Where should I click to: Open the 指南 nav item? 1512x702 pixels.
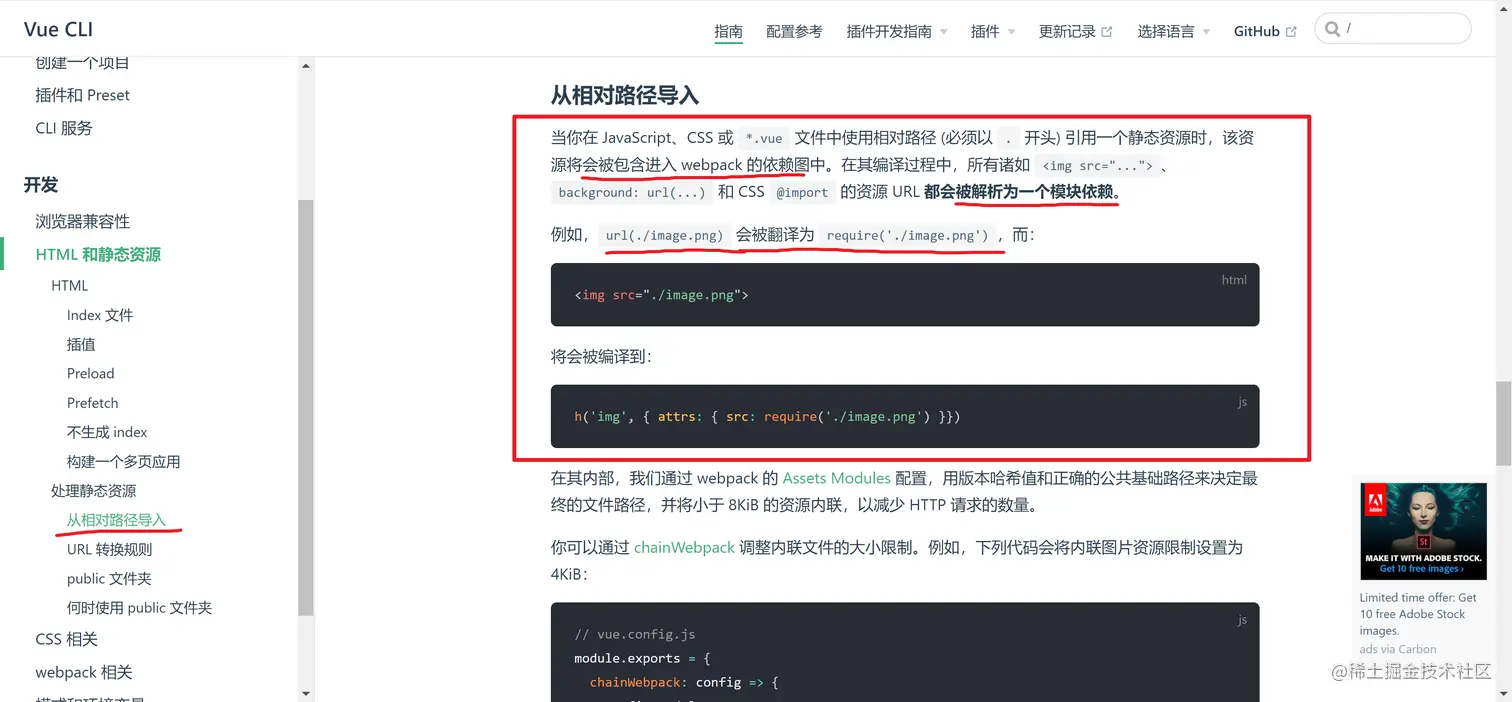click(x=728, y=31)
